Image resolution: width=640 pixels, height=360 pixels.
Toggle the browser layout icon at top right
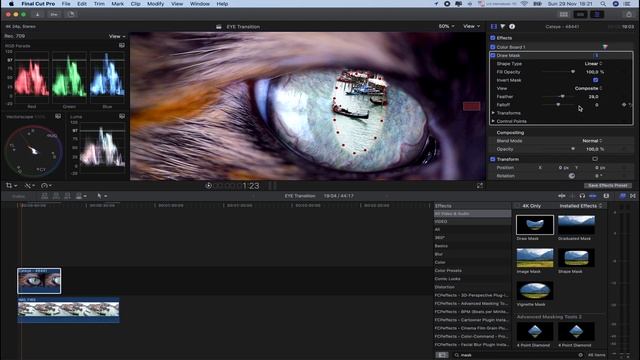pyautogui.click(x=564, y=15)
